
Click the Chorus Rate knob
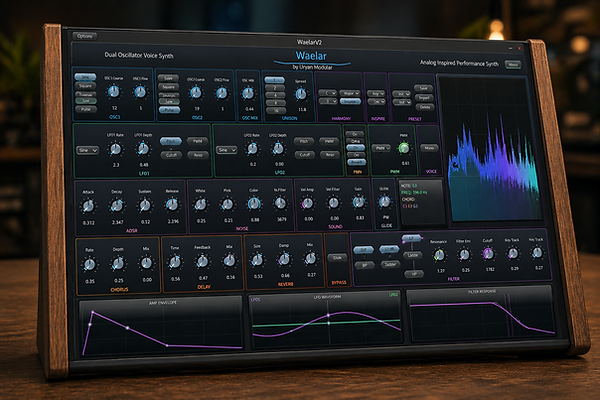[x=90, y=264]
